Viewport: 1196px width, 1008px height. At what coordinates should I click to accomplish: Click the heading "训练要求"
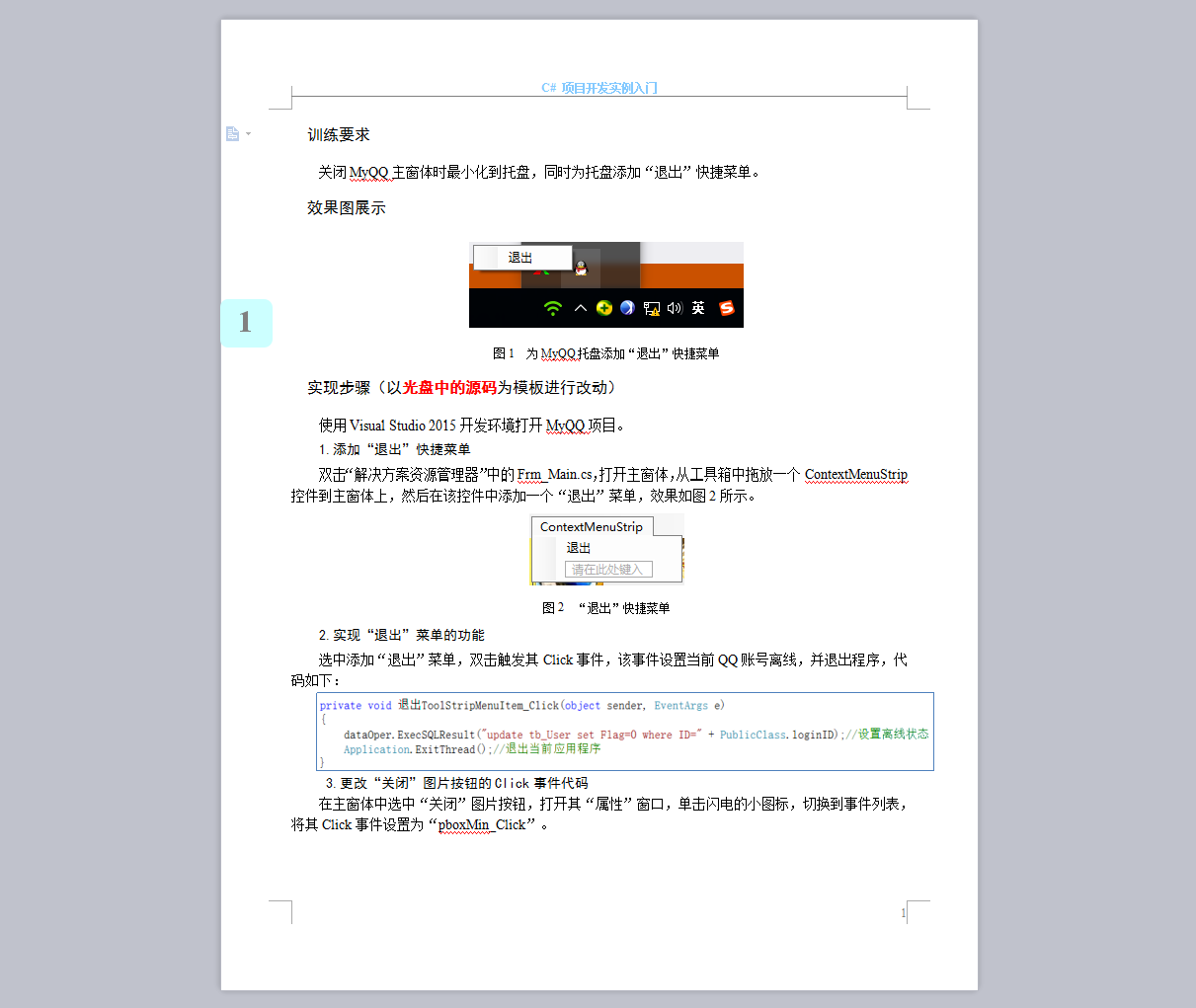(339, 135)
